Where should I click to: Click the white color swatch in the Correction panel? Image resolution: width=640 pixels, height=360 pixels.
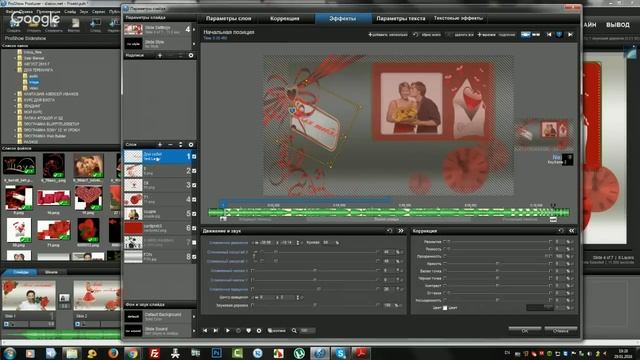click(x=445, y=308)
